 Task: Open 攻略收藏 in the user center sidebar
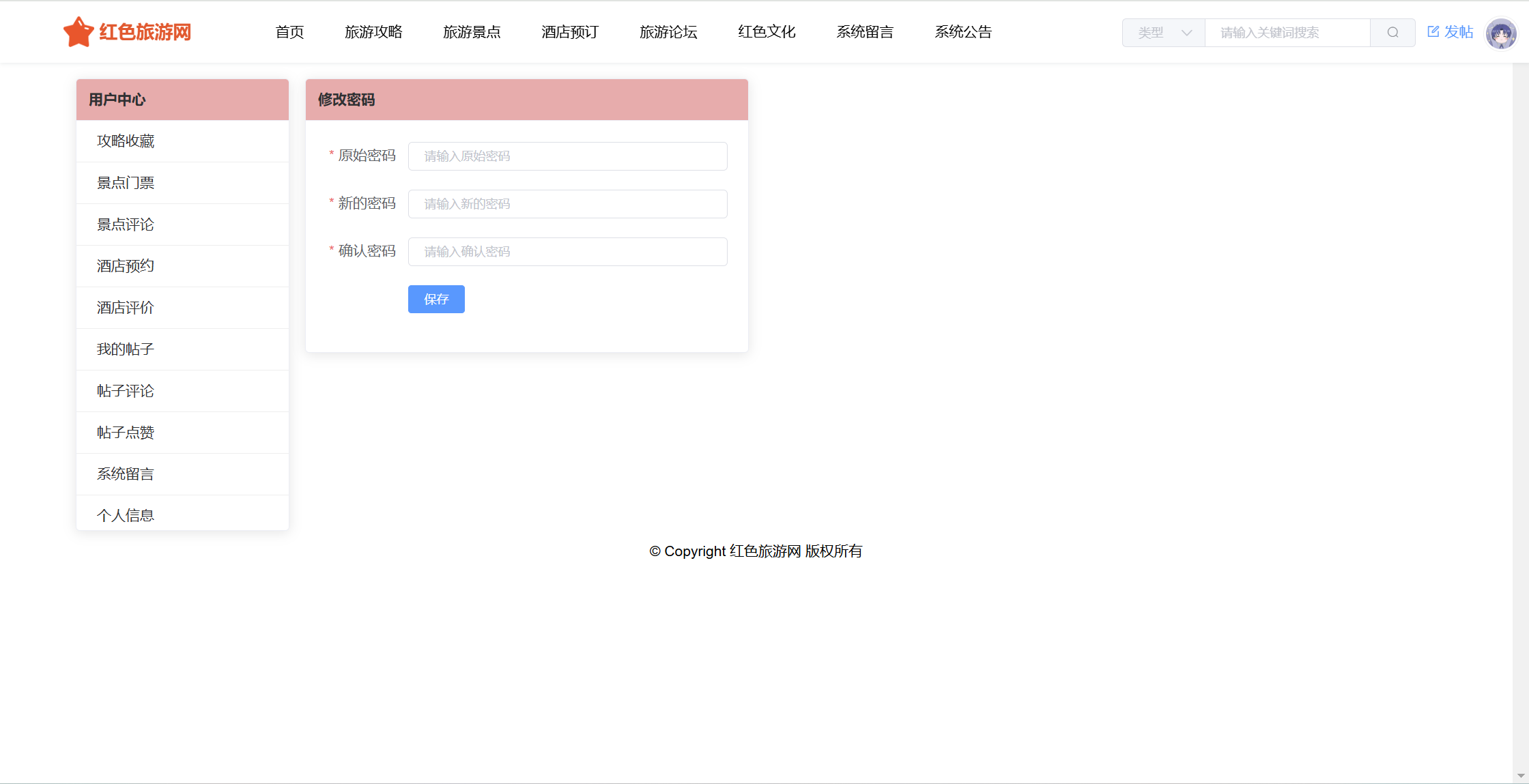[x=126, y=141]
